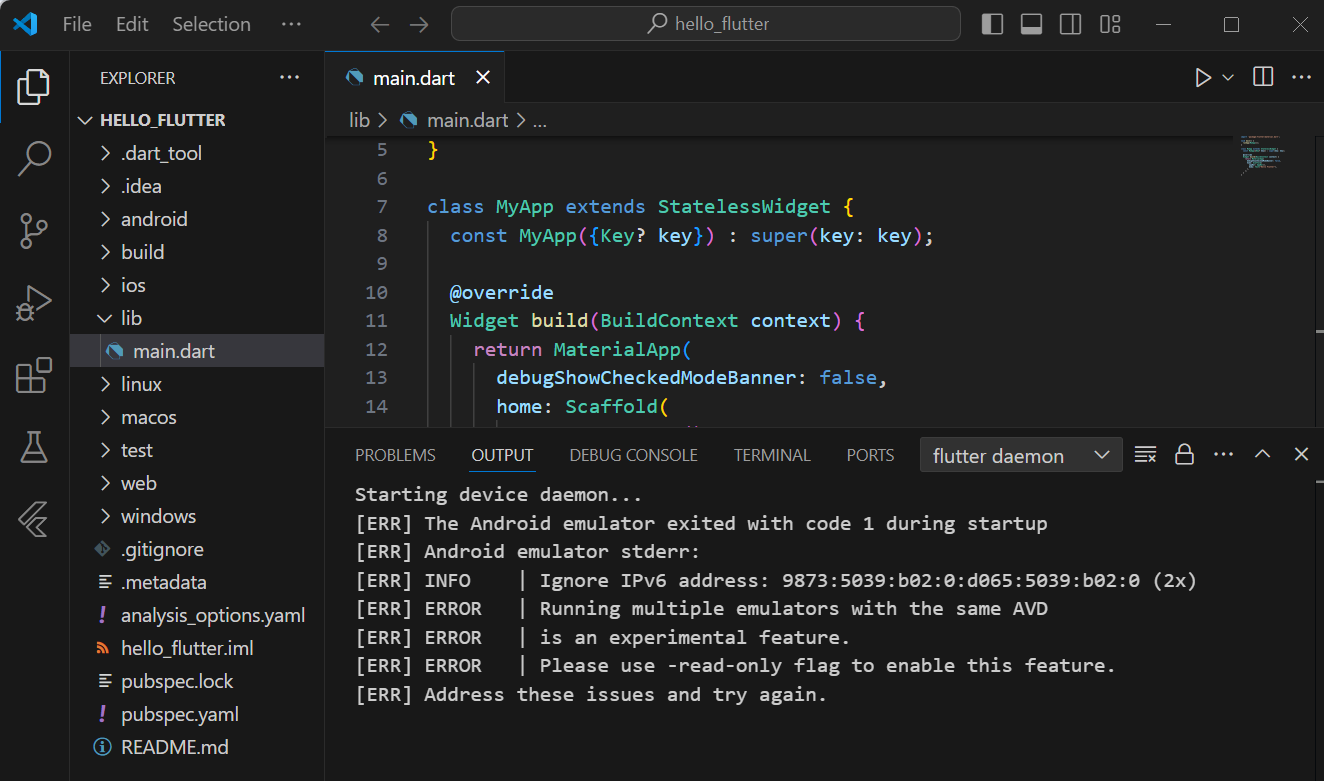The image size is (1324, 781).
Task: Toggle the bottom panel visibility
Action: [1031, 25]
